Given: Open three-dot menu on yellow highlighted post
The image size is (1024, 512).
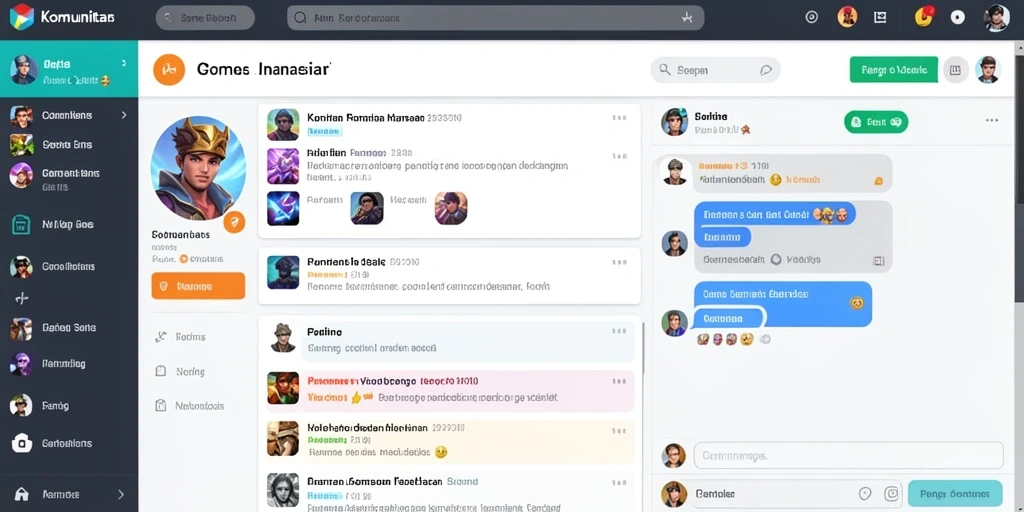Looking at the screenshot, I should click(x=619, y=431).
